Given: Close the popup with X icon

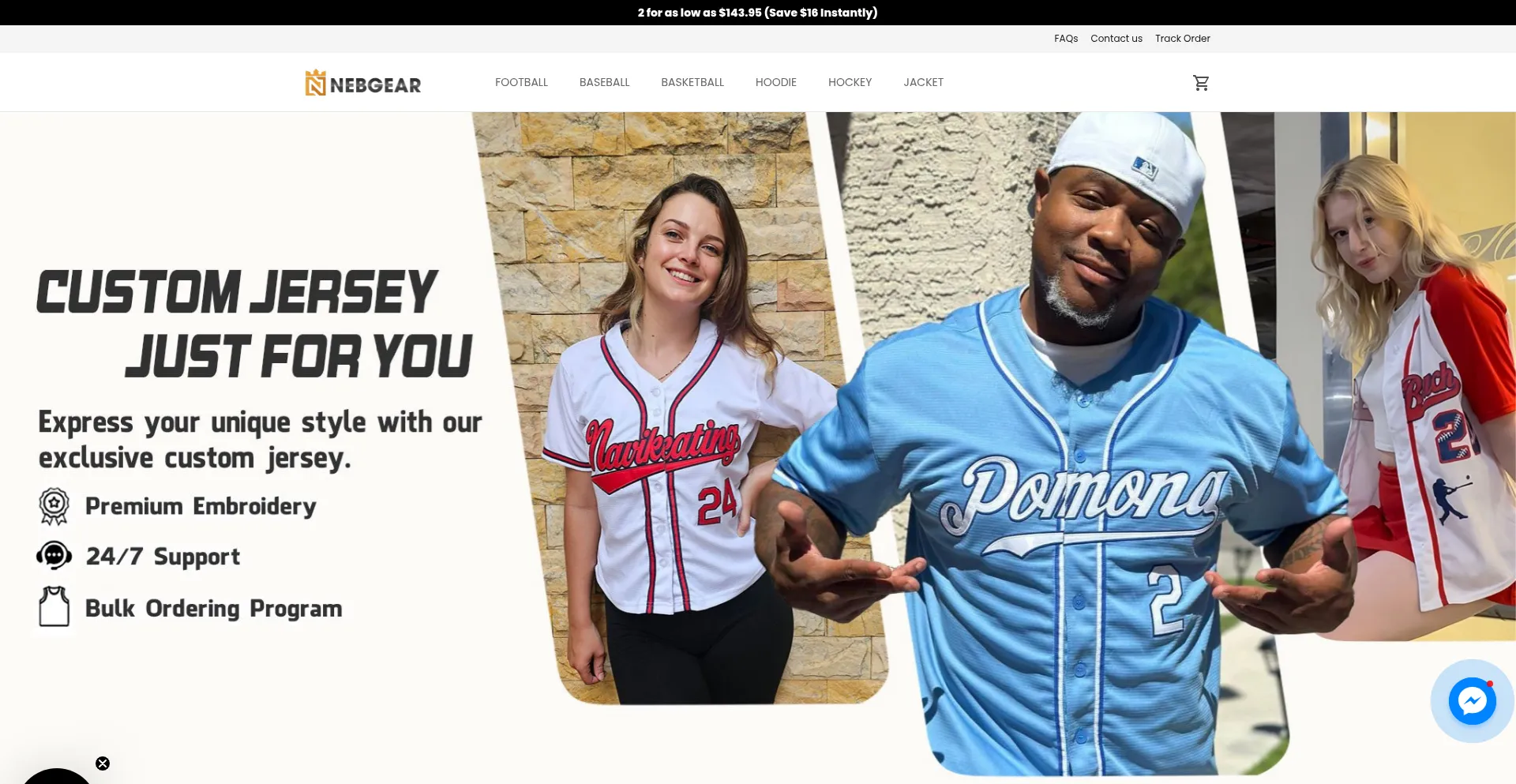Looking at the screenshot, I should (103, 763).
